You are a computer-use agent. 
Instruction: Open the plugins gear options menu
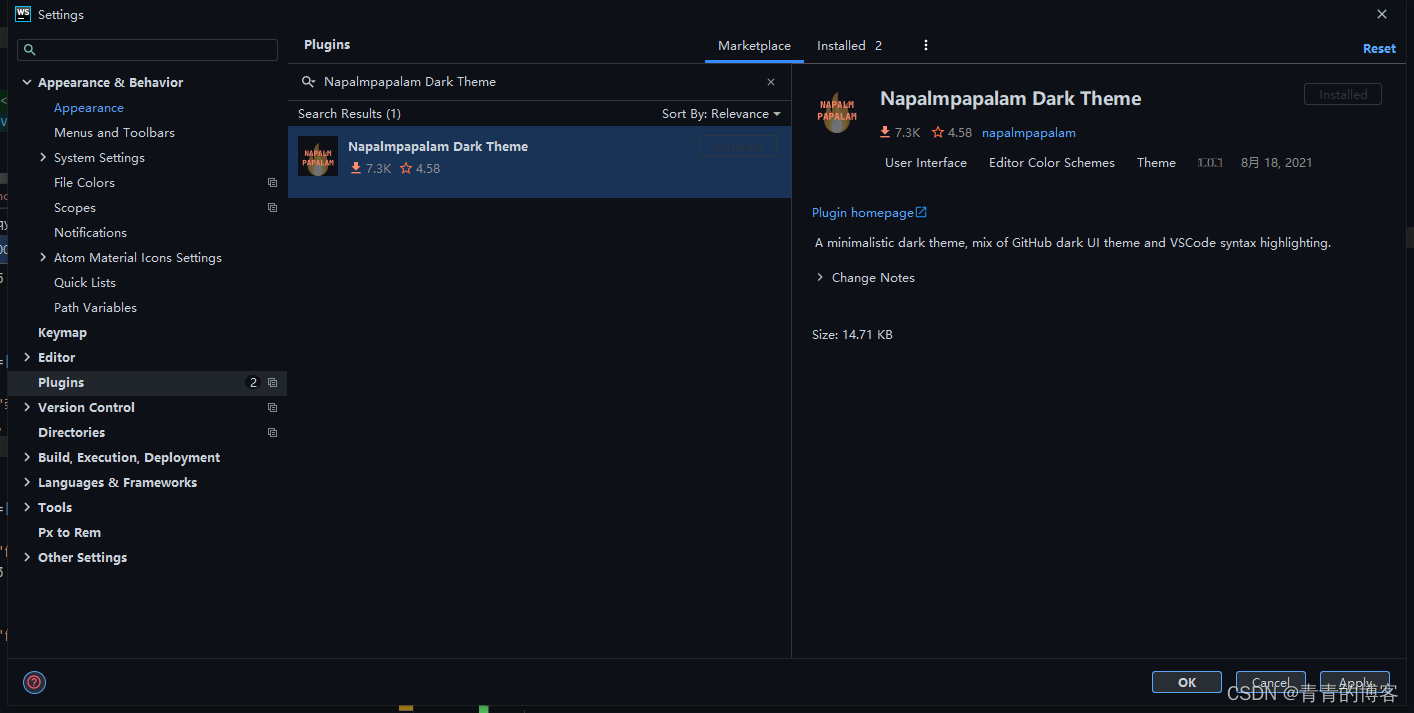[x=926, y=45]
